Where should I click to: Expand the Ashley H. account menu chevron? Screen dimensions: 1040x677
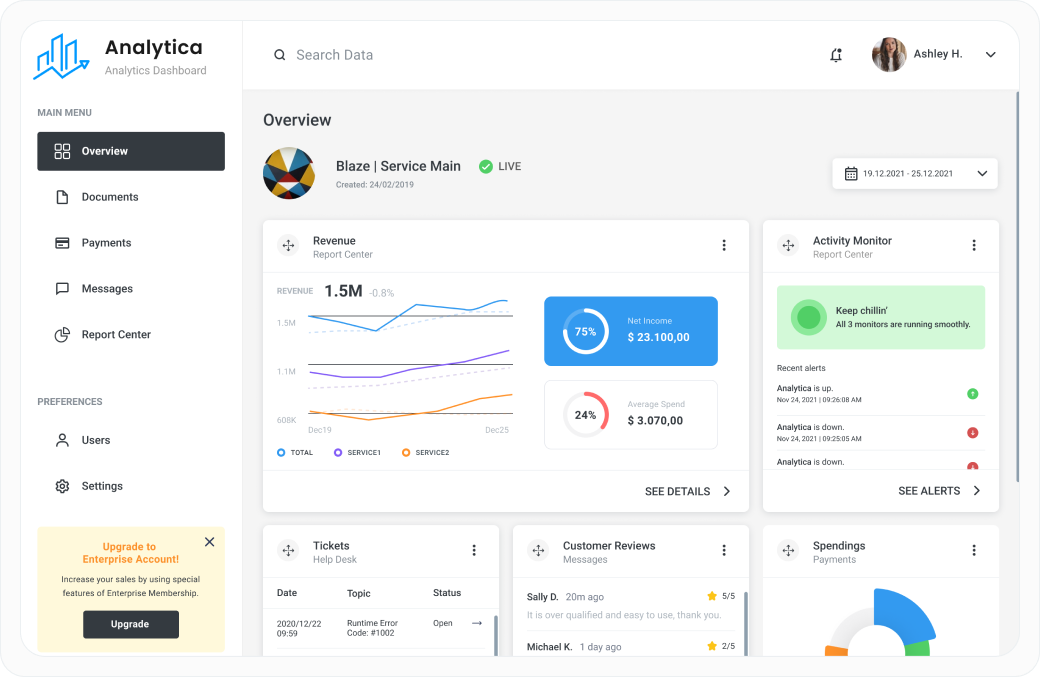[990, 54]
